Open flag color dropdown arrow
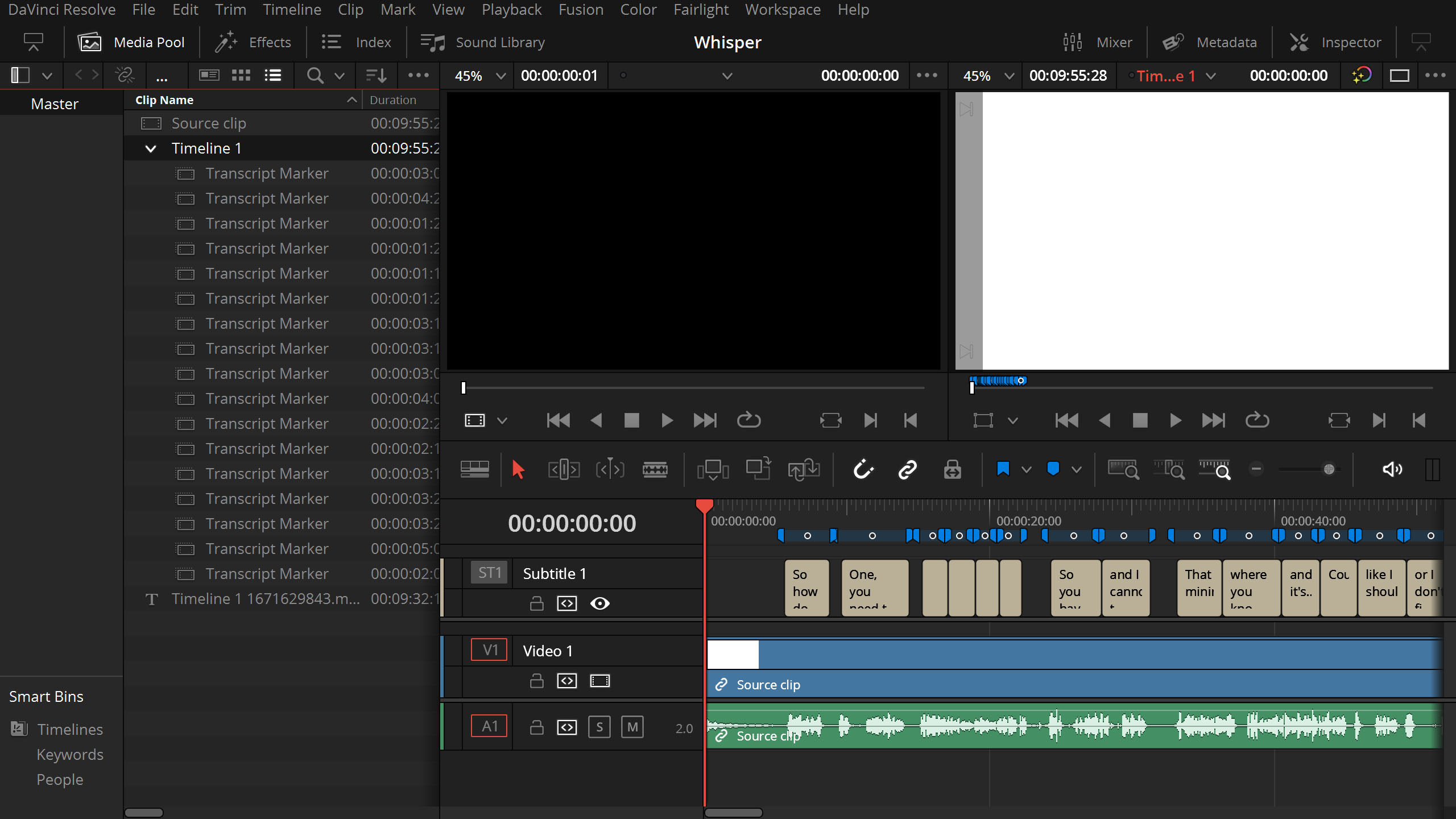The width and height of the screenshot is (1456, 819). (1026, 470)
